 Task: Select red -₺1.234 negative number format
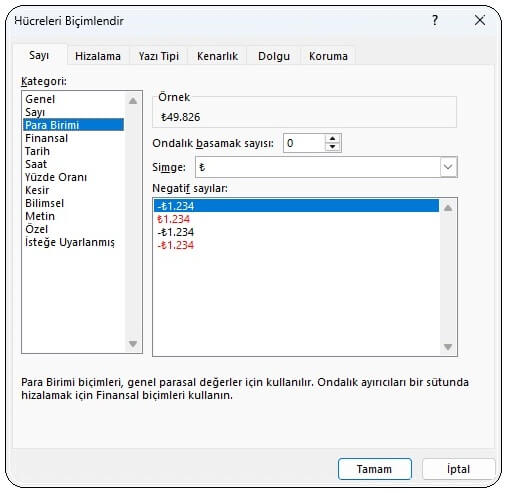(x=175, y=245)
